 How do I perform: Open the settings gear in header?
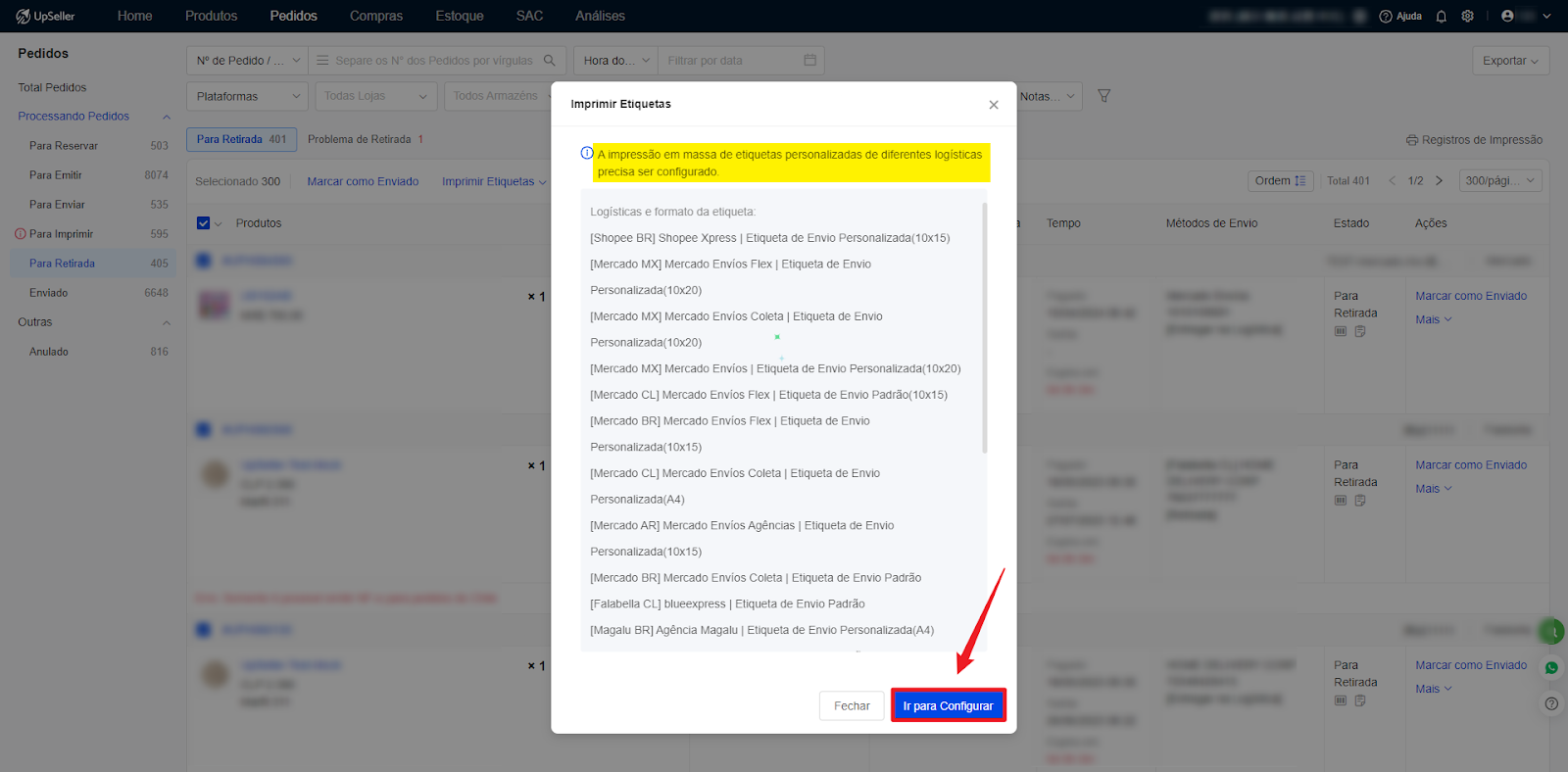tap(1467, 16)
